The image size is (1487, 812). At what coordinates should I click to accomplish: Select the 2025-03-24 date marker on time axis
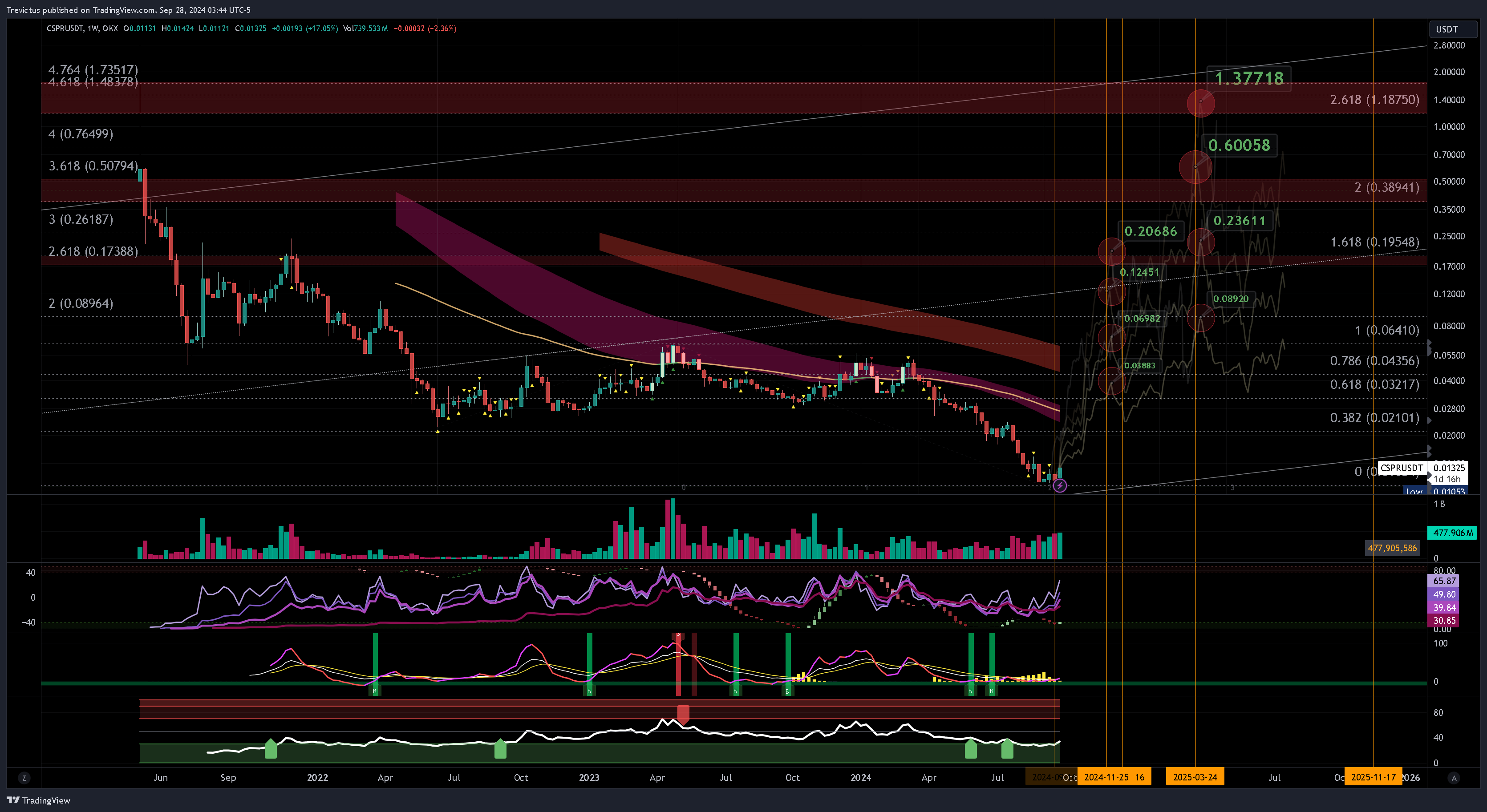[1195, 777]
